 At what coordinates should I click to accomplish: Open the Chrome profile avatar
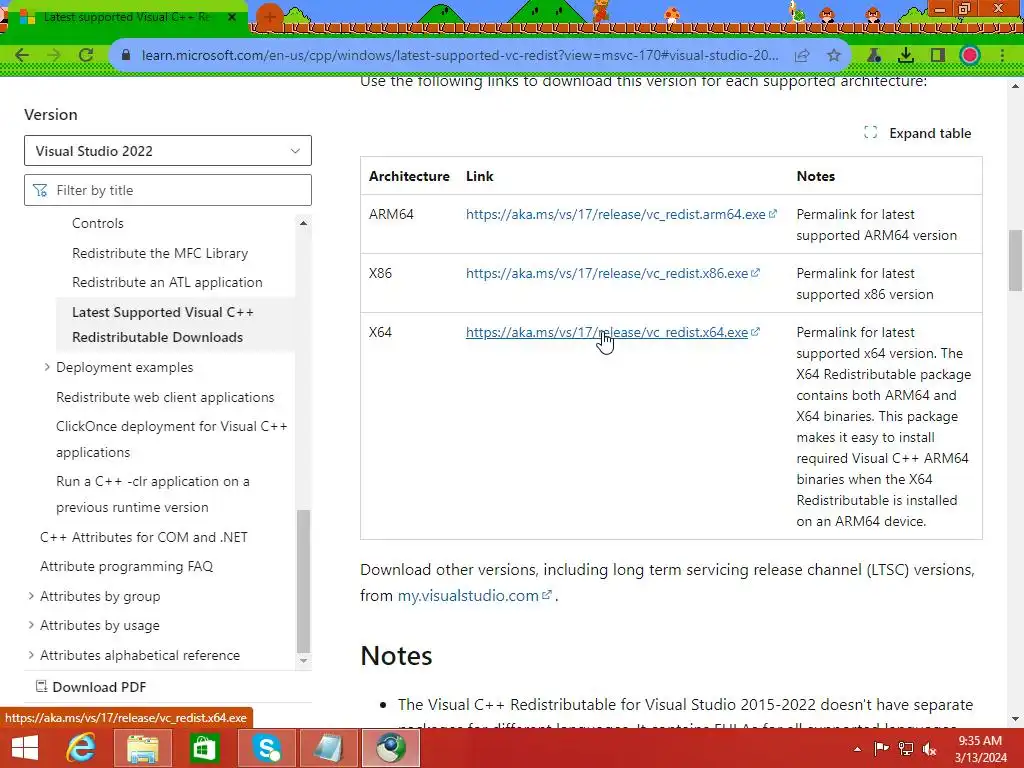coord(970,56)
